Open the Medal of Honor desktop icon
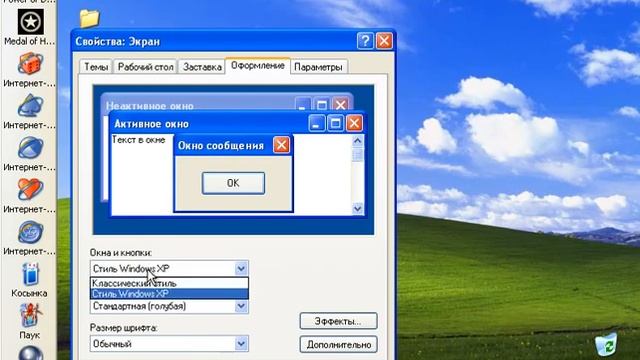The image size is (640, 360). [x=30, y=22]
